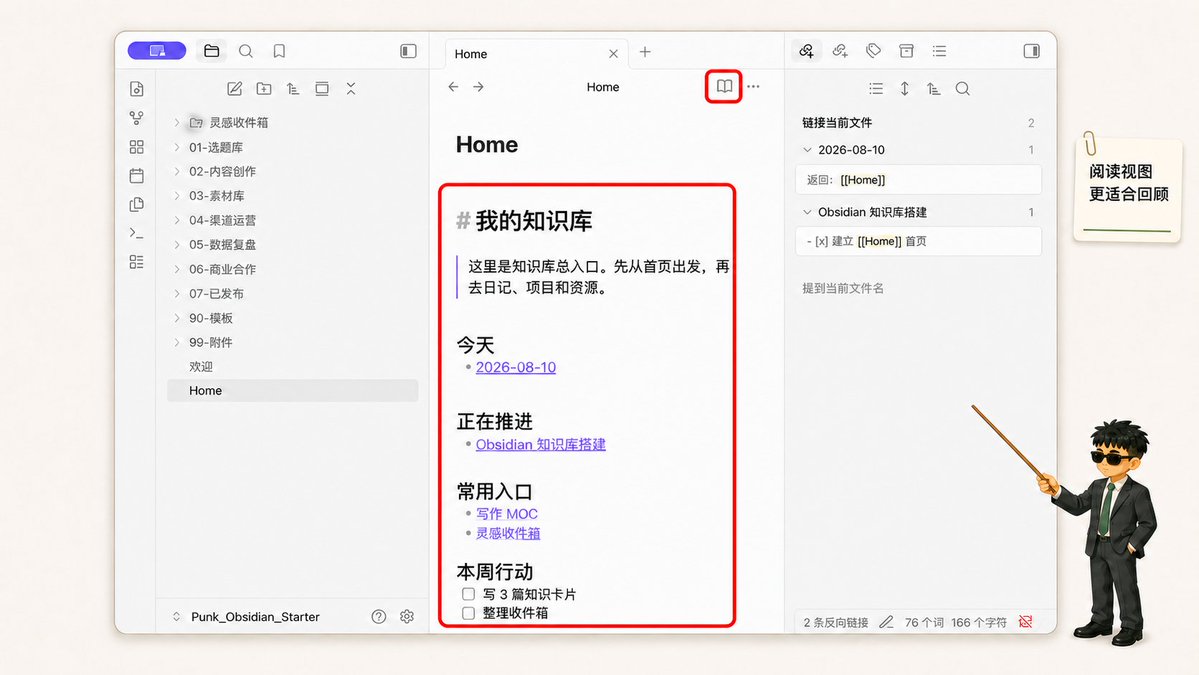Show search filter in backlinks pane
Image resolution: width=1199 pixels, height=675 pixels.
click(963, 89)
